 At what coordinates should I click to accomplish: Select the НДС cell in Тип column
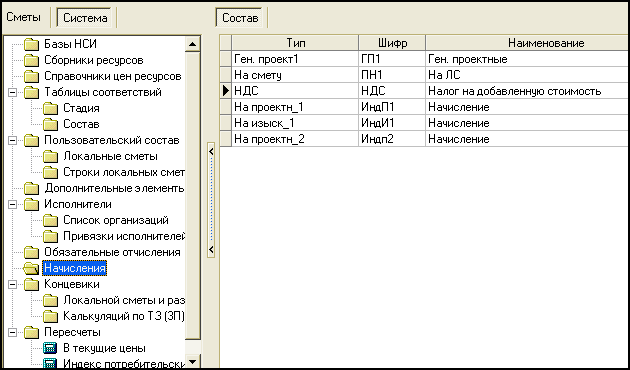click(295, 91)
